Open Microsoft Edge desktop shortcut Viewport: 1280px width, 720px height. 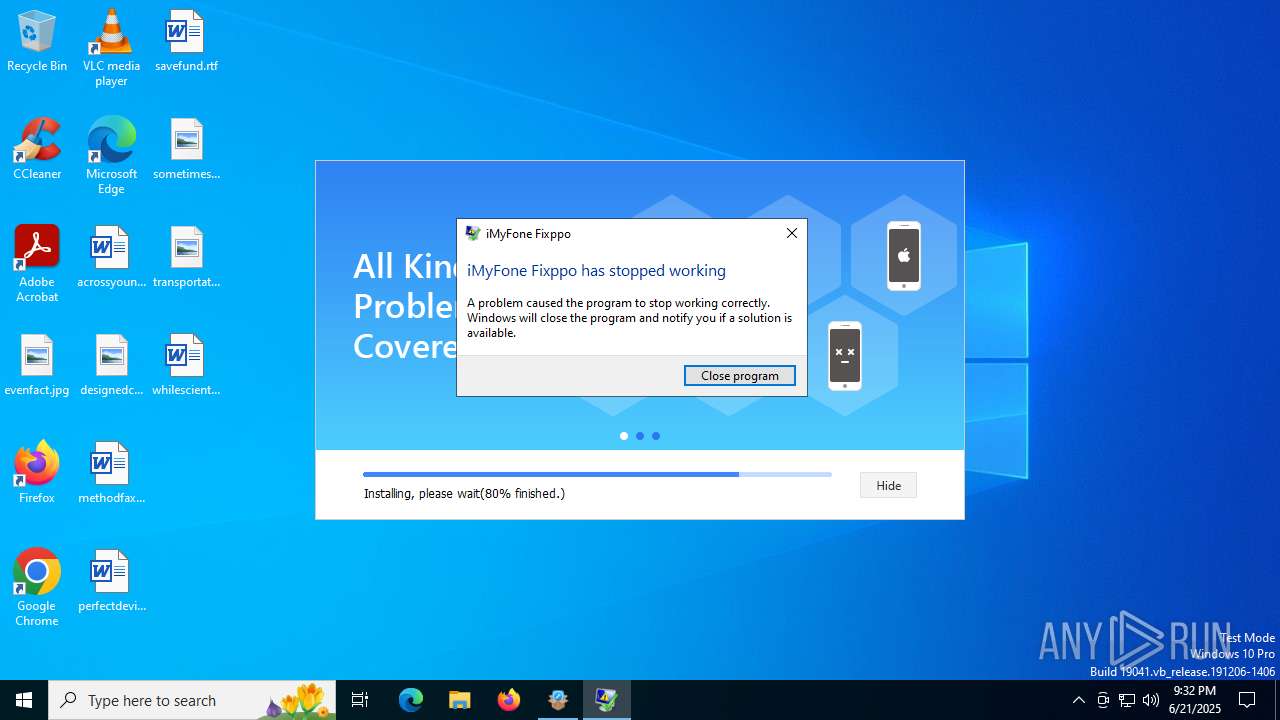[111, 156]
